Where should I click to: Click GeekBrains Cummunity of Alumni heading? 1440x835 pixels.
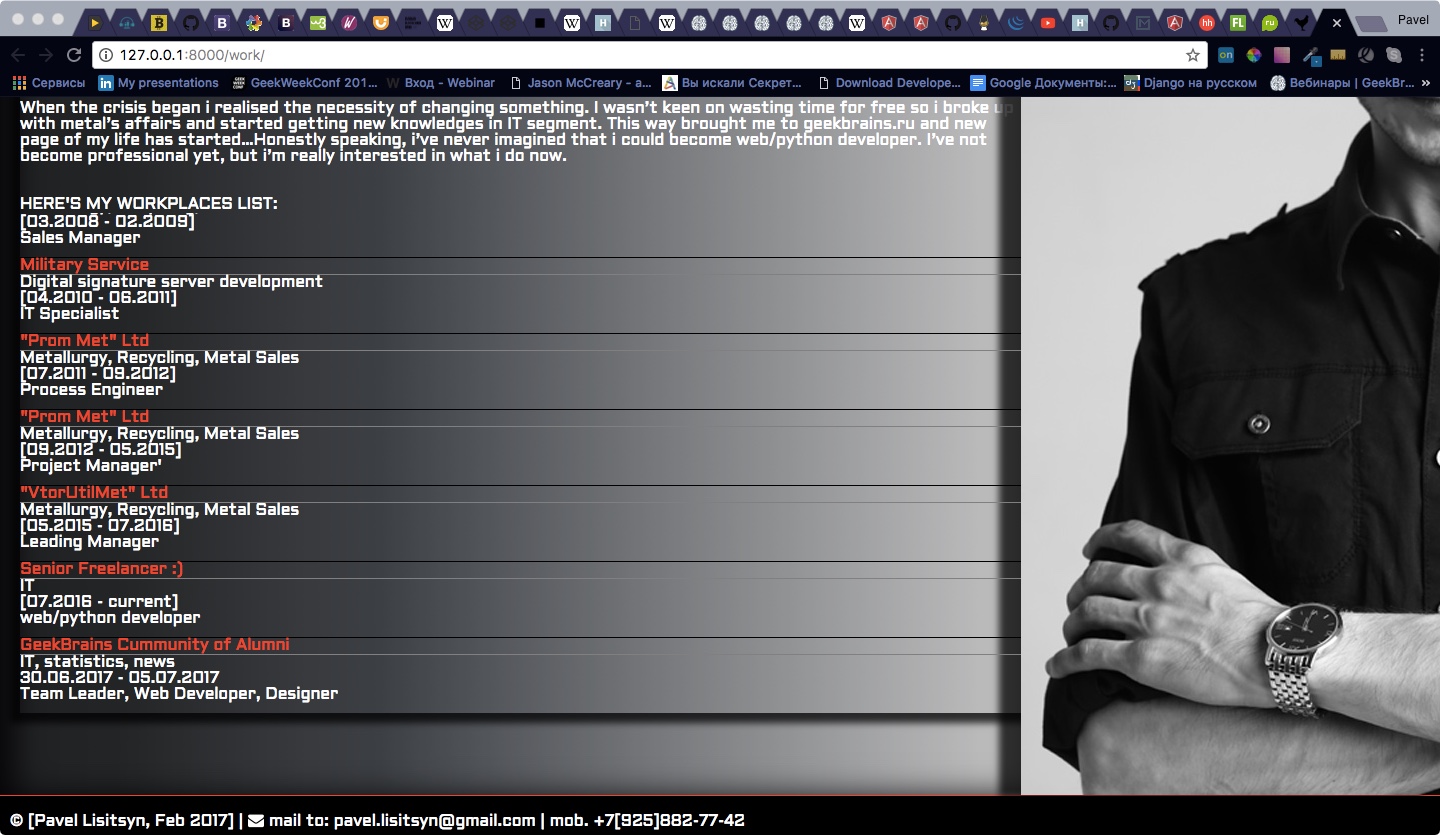click(x=155, y=645)
